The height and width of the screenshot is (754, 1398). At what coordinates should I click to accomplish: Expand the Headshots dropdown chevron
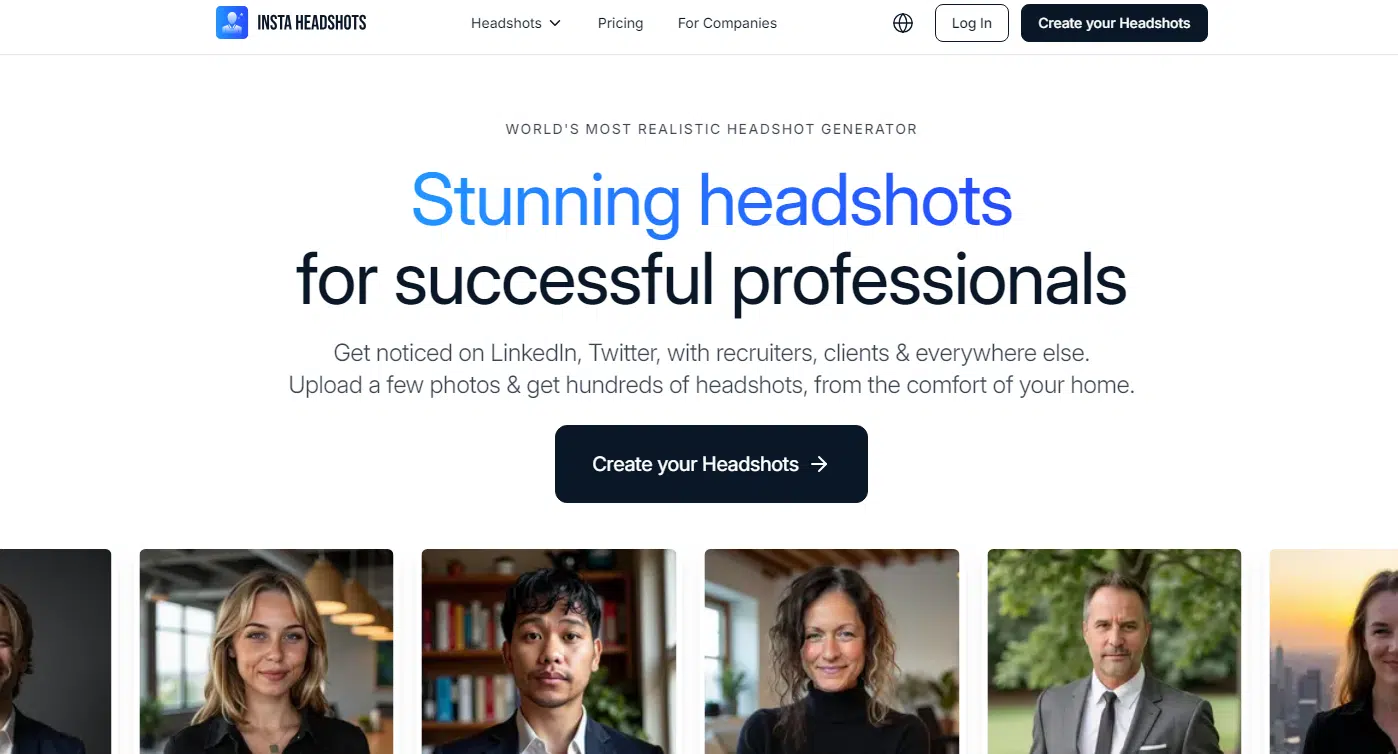tap(555, 23)
